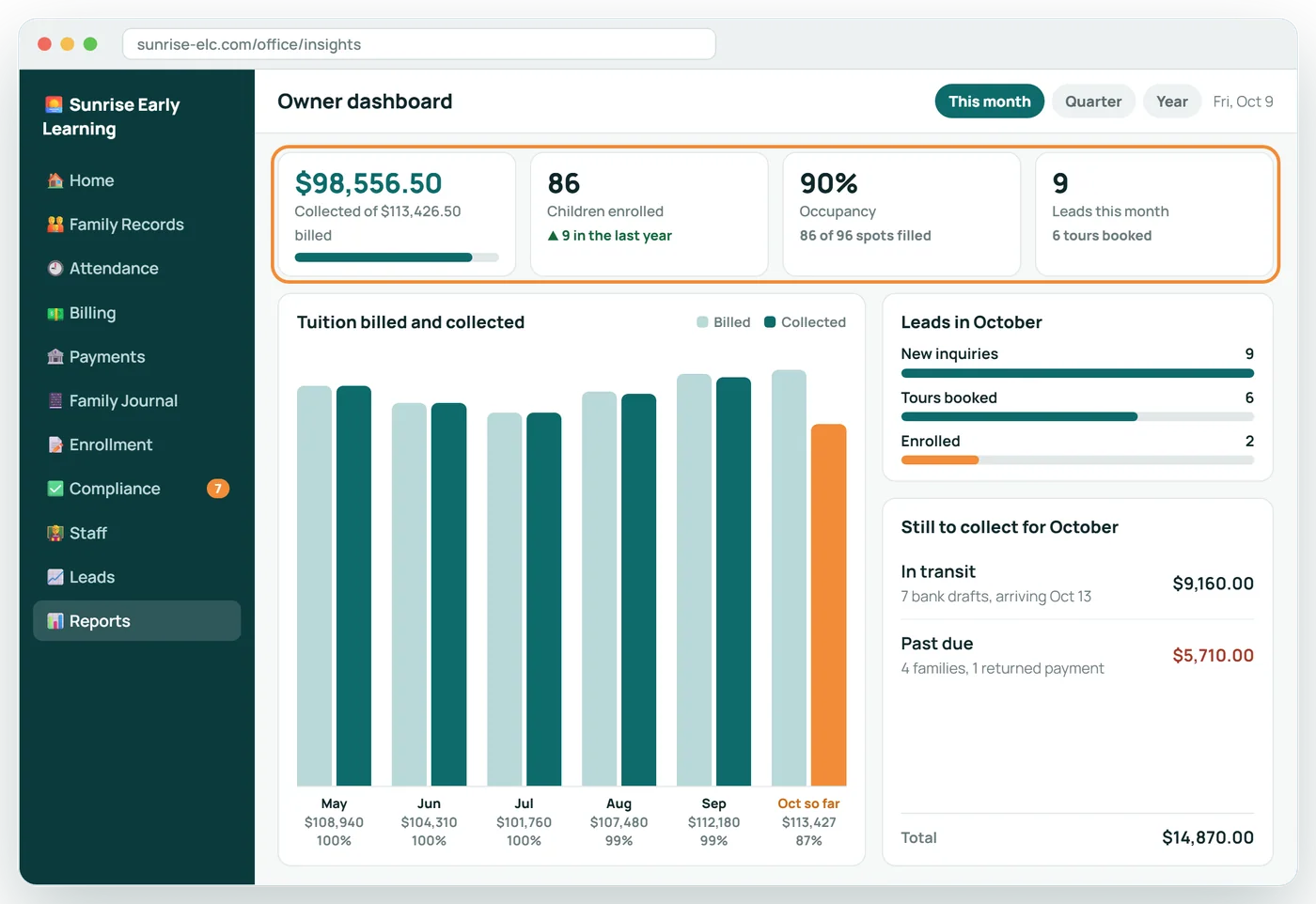Click the Family Journal notebook icon
The width and height of the screenshot is (1316, 904).
[55, 400]
